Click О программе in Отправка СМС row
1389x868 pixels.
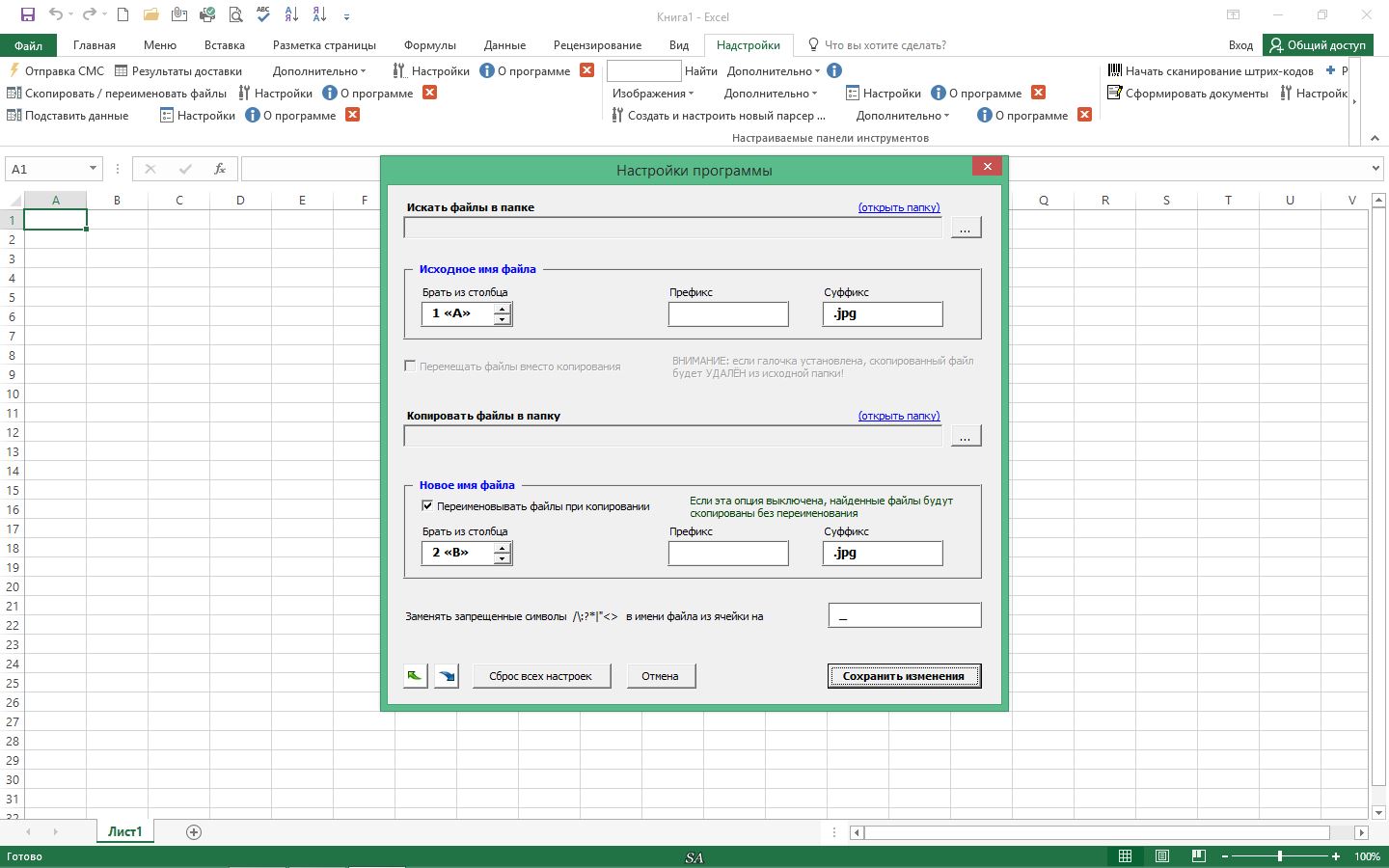click(x=525, y=70)
